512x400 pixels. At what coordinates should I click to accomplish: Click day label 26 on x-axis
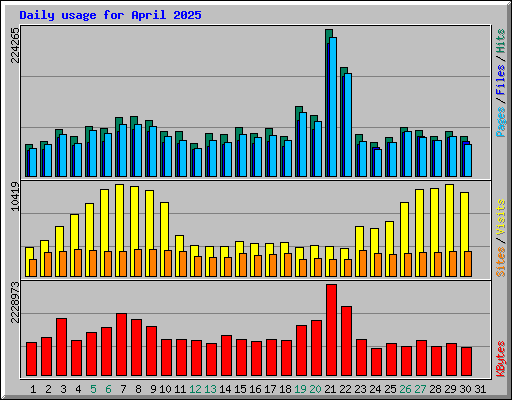(405, 389)
